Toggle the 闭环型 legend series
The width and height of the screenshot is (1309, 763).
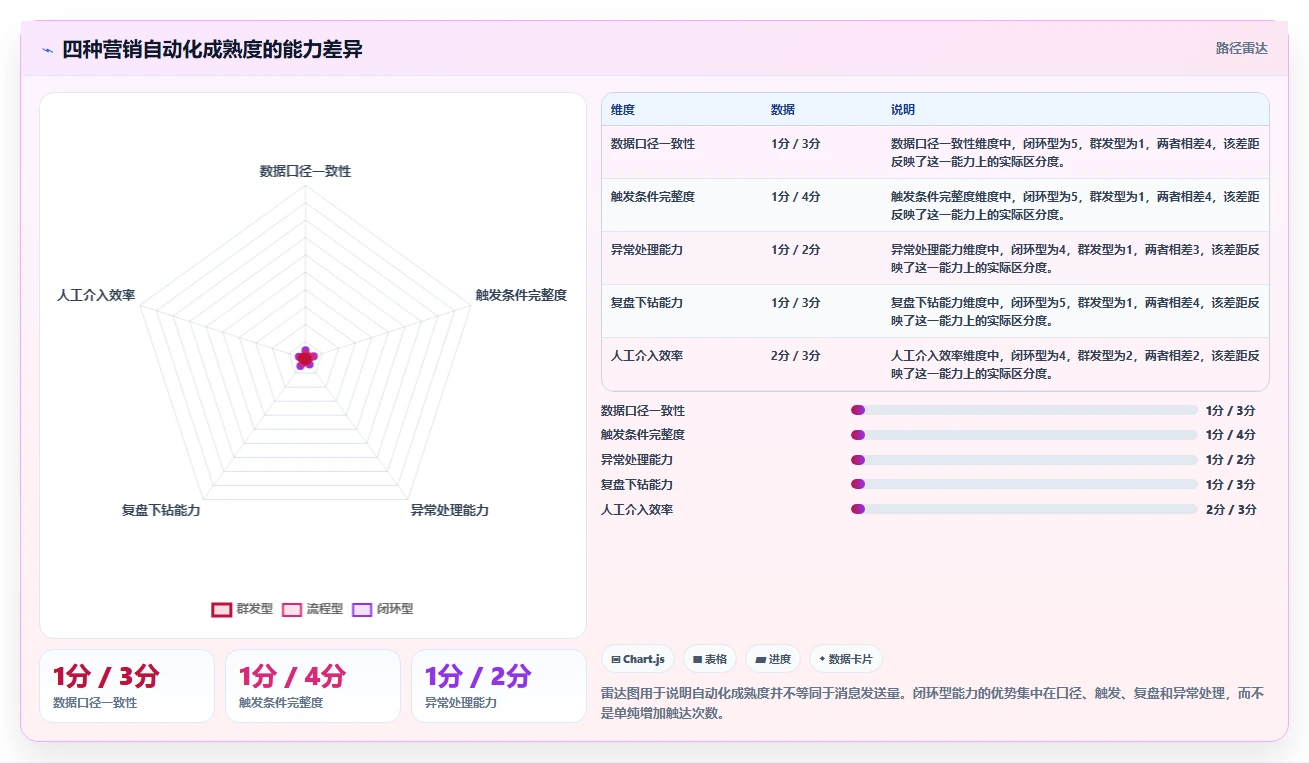pyautogui.click(x=383, y=609)
